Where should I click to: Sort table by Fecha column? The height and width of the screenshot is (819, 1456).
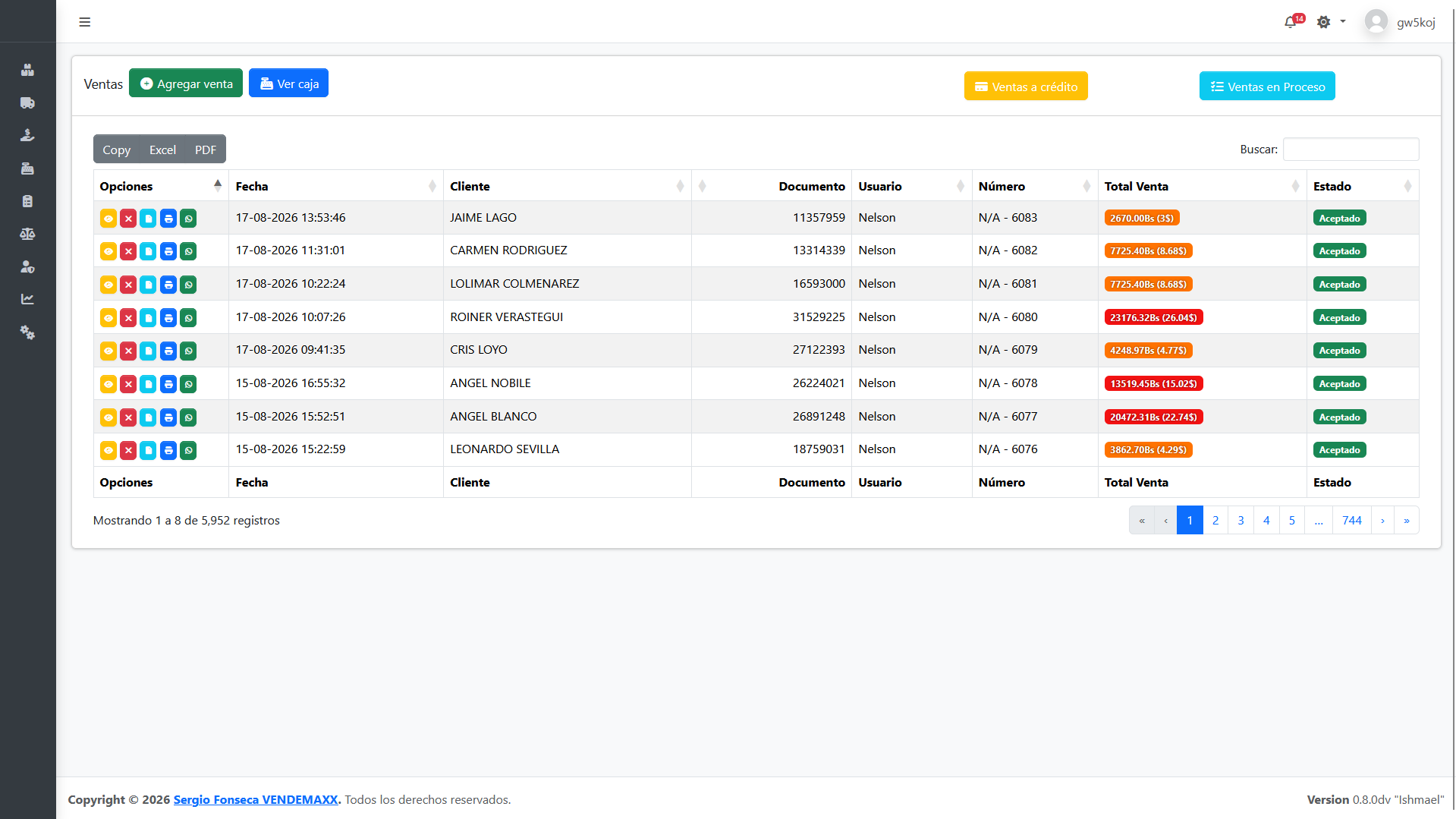(335, 186)
